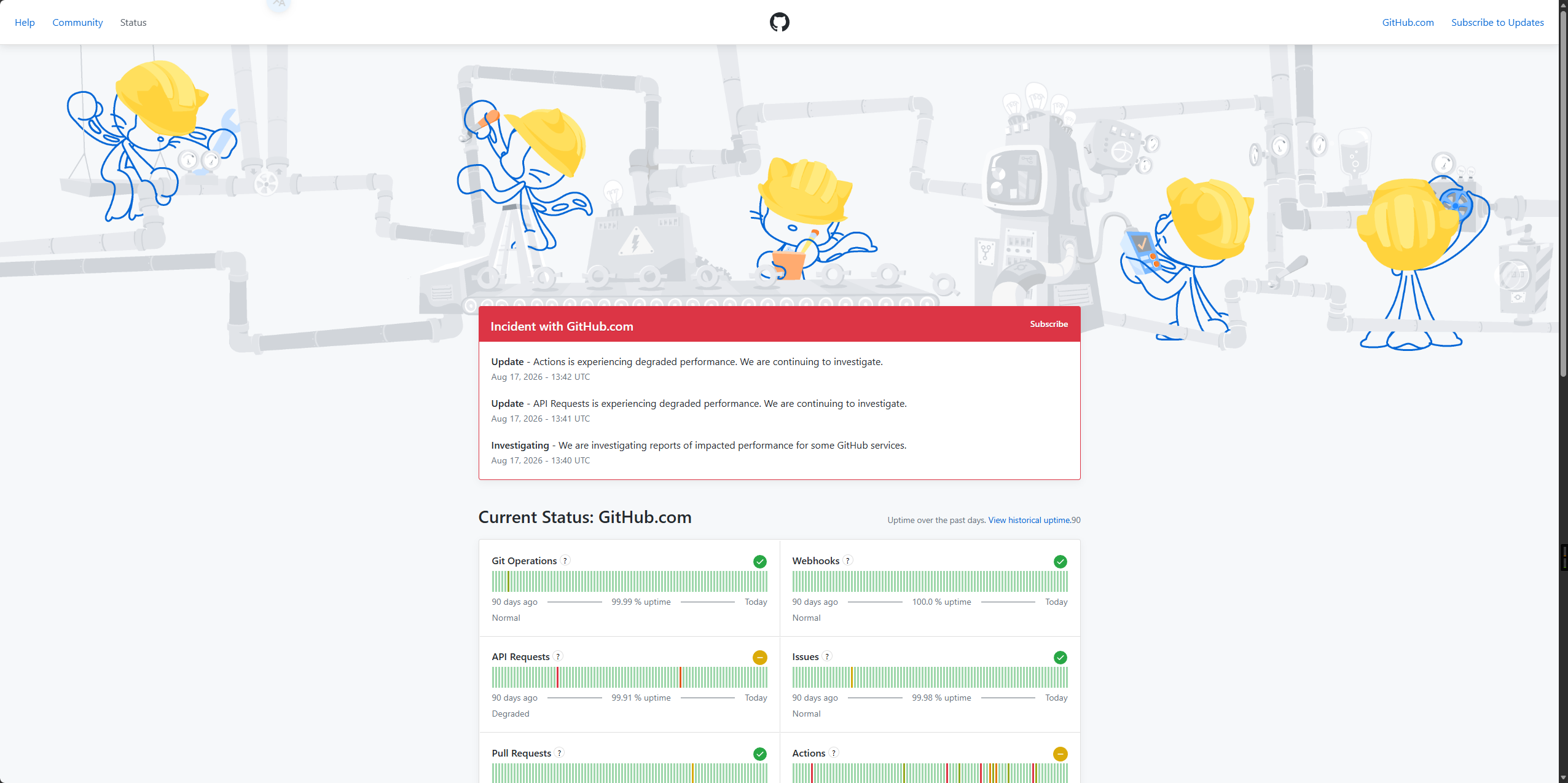Click 'Normal' status under Webhooks

[x=806, y=618]
